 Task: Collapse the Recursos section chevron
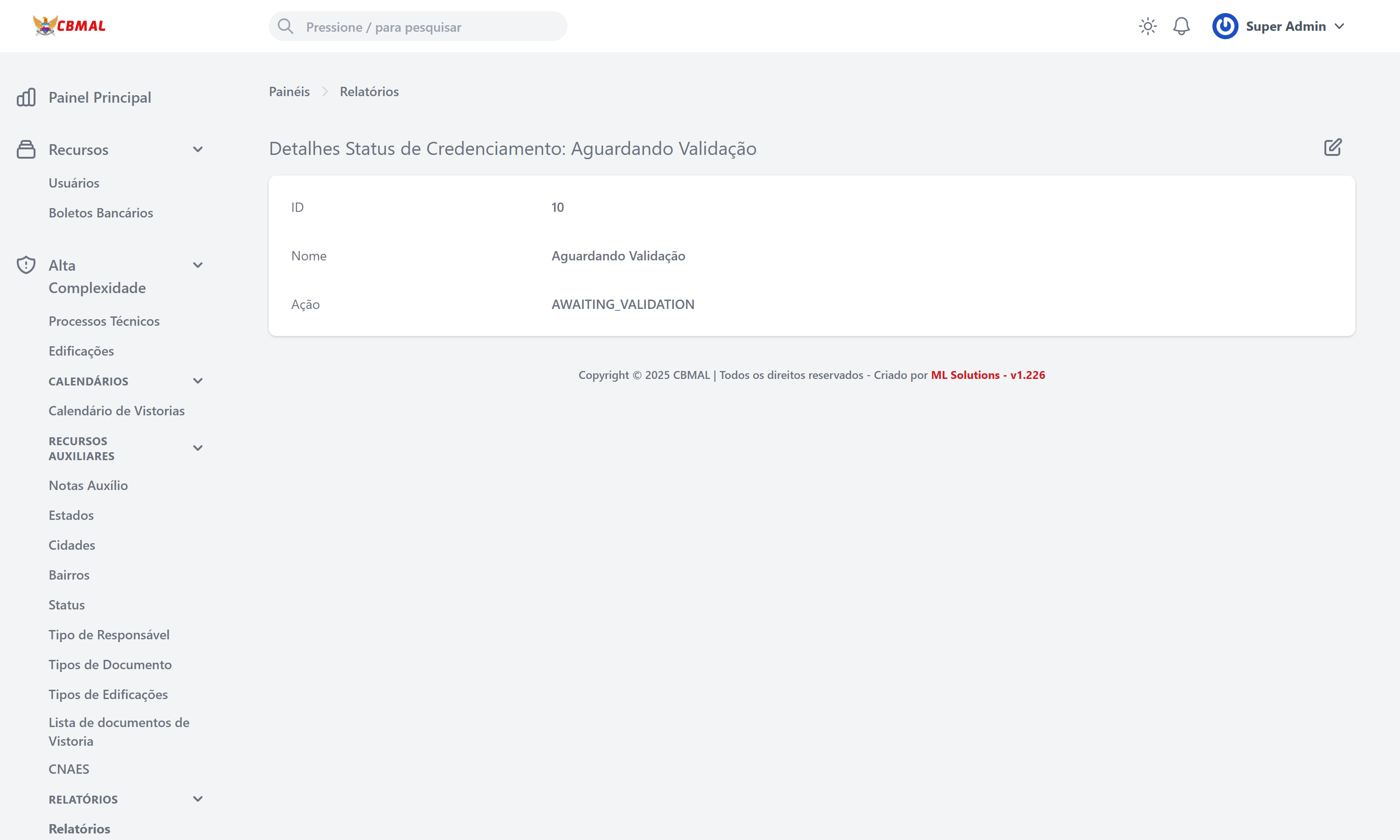pos(197,149)
